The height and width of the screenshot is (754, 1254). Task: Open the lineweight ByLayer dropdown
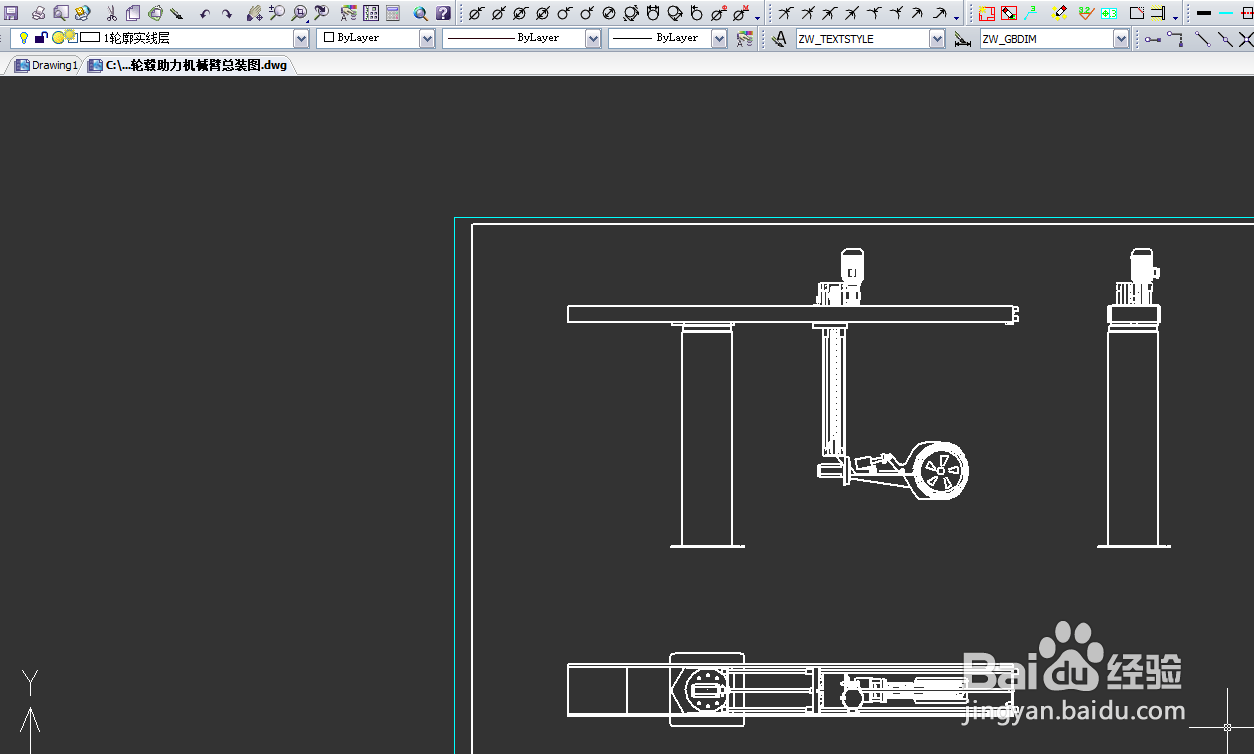coord(719,38)
